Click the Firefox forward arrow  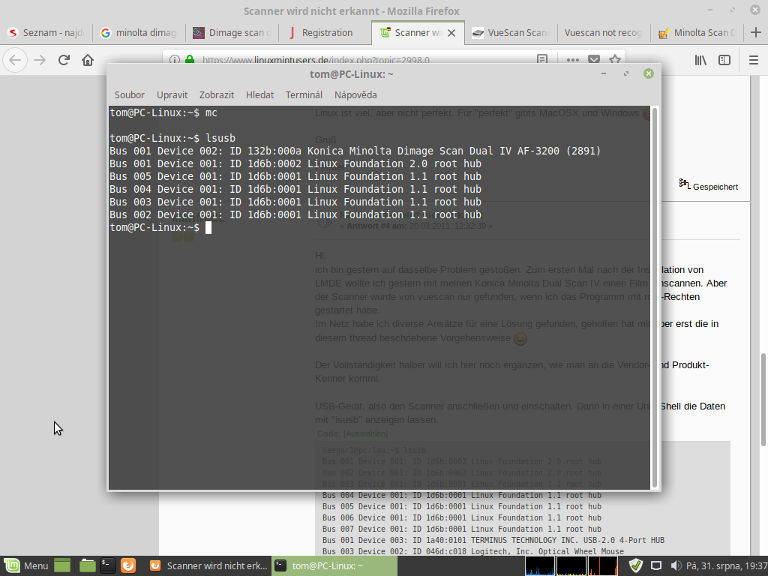[40, 60]
